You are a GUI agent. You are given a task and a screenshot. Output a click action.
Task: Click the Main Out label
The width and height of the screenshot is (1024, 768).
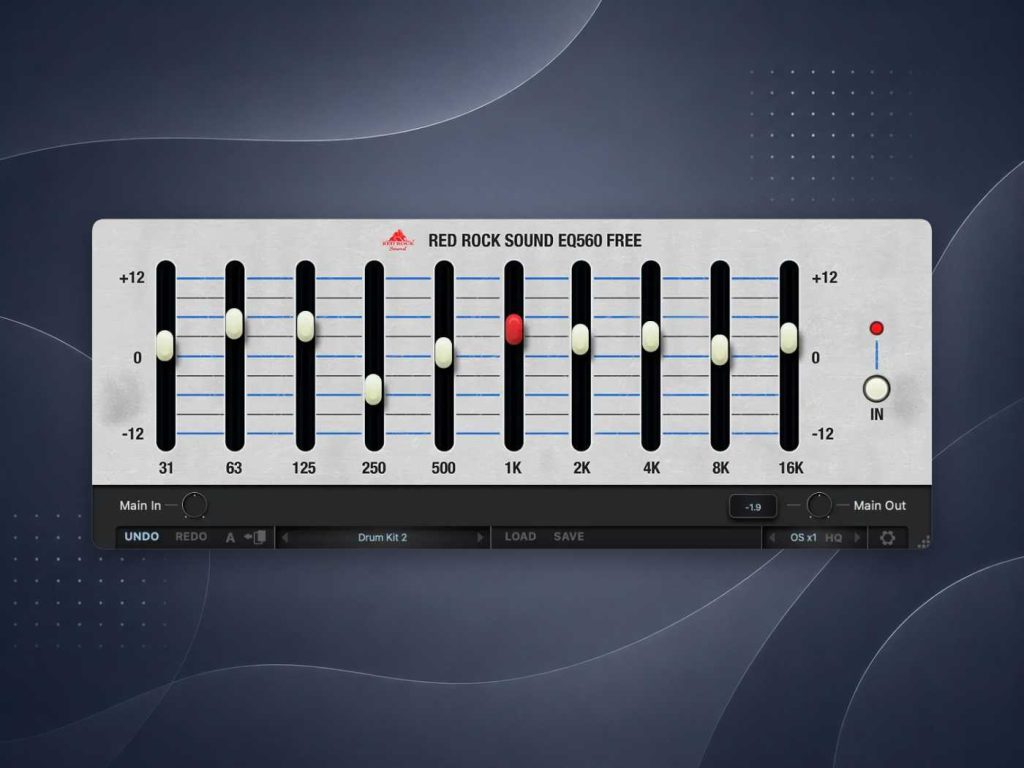(880, 505)
